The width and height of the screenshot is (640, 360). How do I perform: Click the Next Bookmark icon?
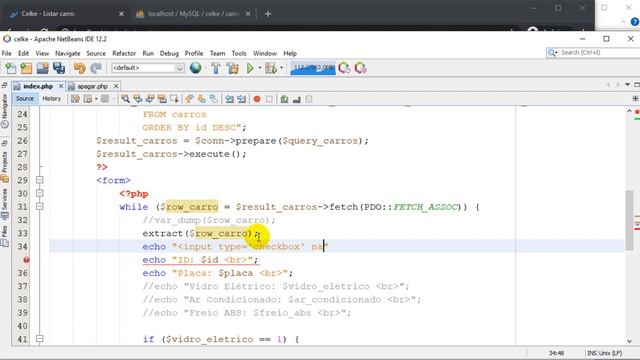point(201,99)
